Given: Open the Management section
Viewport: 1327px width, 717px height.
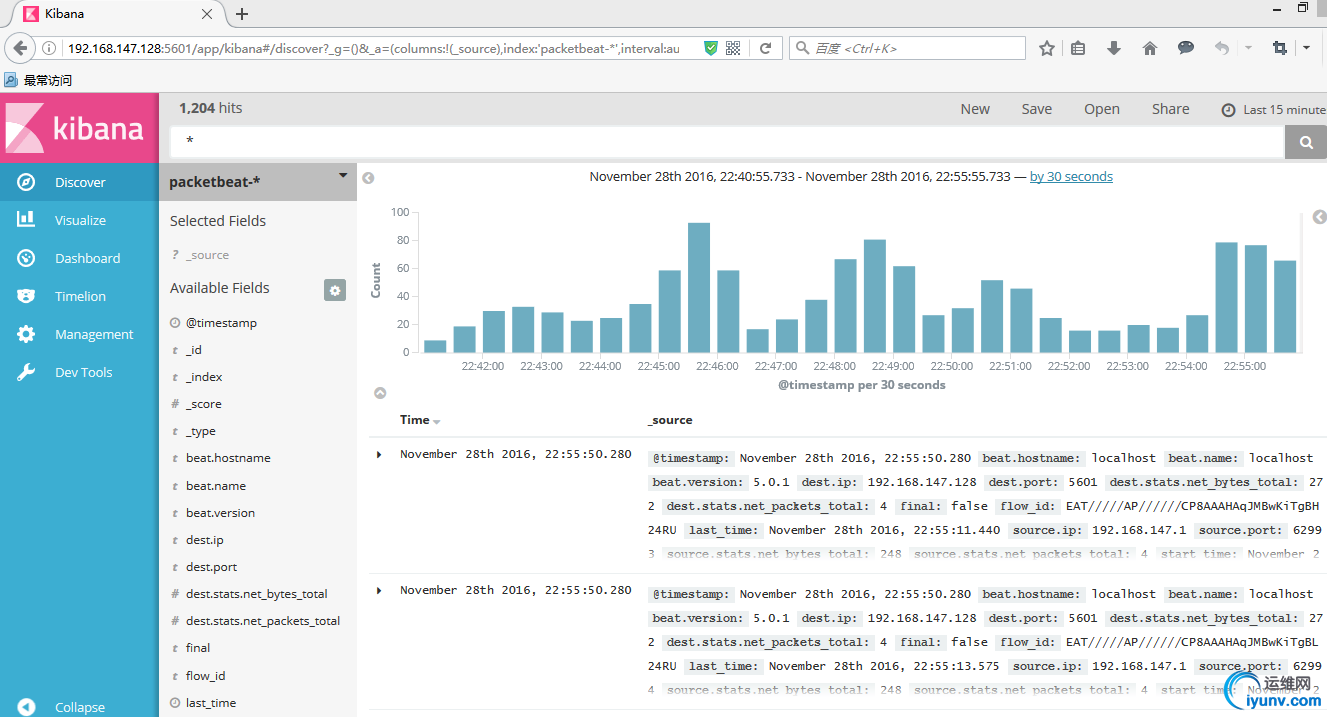Looking at the screenshot, I should pyautogui.click(x=79, y=334).
